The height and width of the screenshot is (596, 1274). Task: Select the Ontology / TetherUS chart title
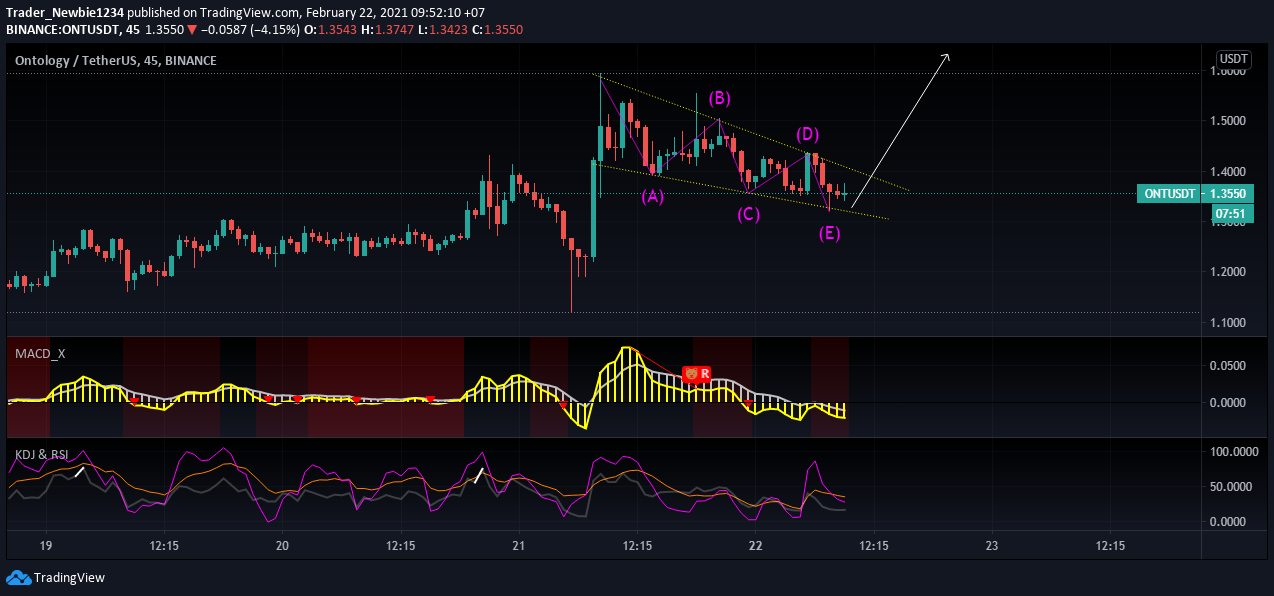(x=116, y=61)
